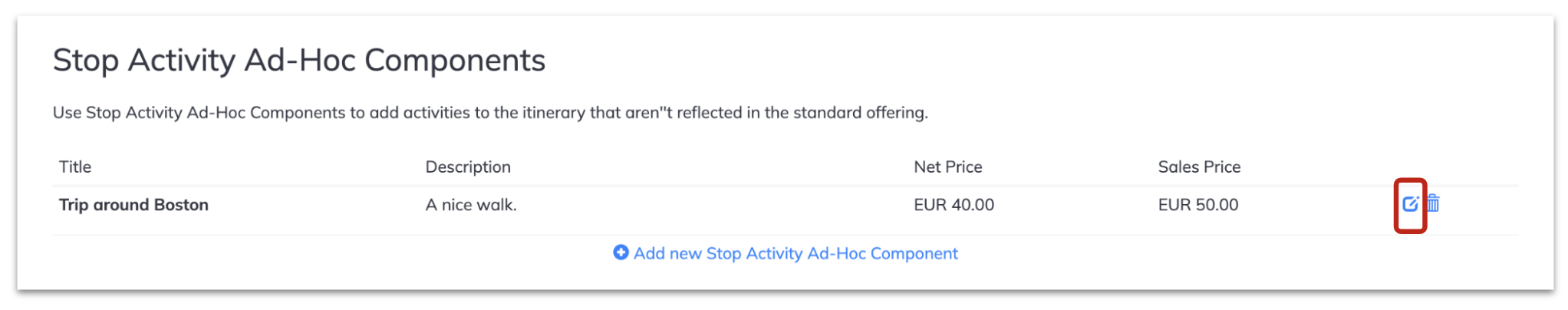Screen dimensions: 1568x310
Task: Click the word 'itinerary' in the help text
Action: point(553,113)
